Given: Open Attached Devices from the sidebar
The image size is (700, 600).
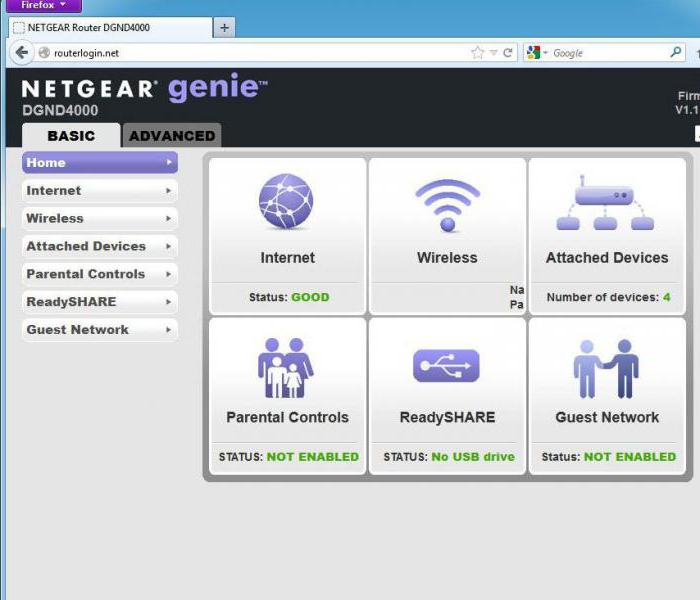Looking at the screenshot, I should click(x=100, y=246).
